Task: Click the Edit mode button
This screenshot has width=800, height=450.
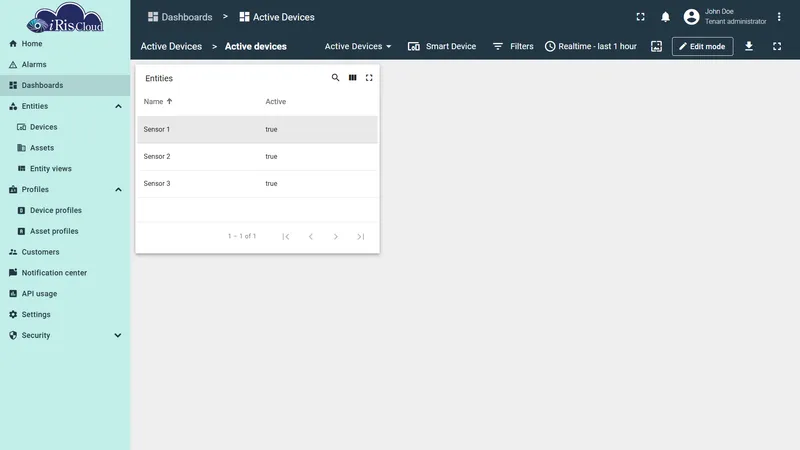Action: tap(703, 46)
